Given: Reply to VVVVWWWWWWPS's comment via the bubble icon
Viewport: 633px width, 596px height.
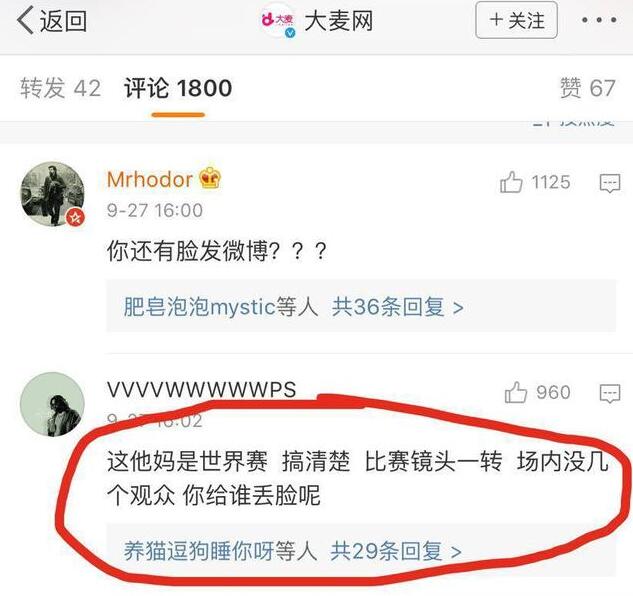Looking at the screenshot, I should 610,393.
